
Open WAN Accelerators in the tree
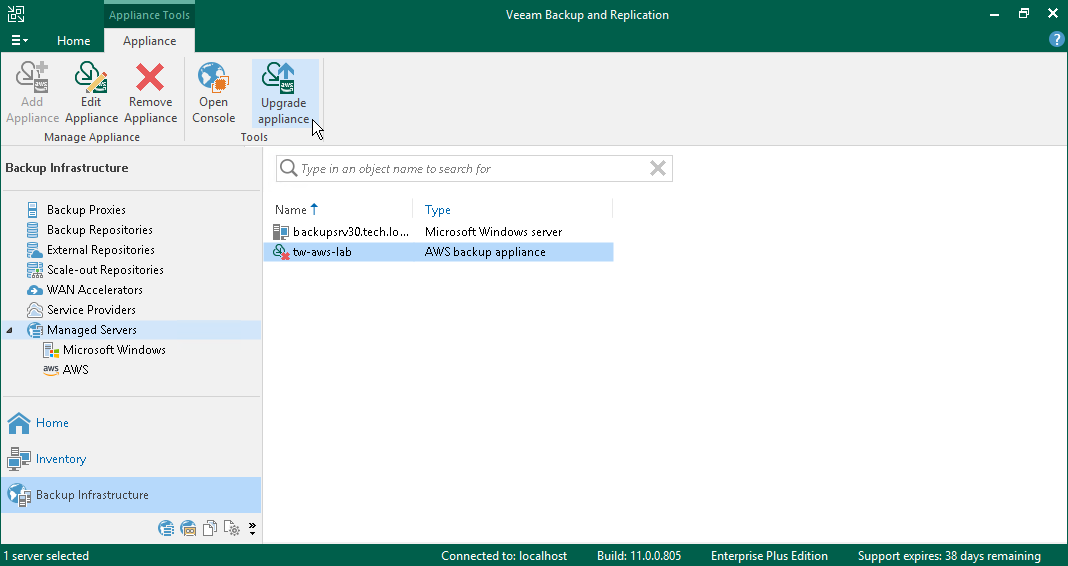pyautogui.click(x=95, y=289)
